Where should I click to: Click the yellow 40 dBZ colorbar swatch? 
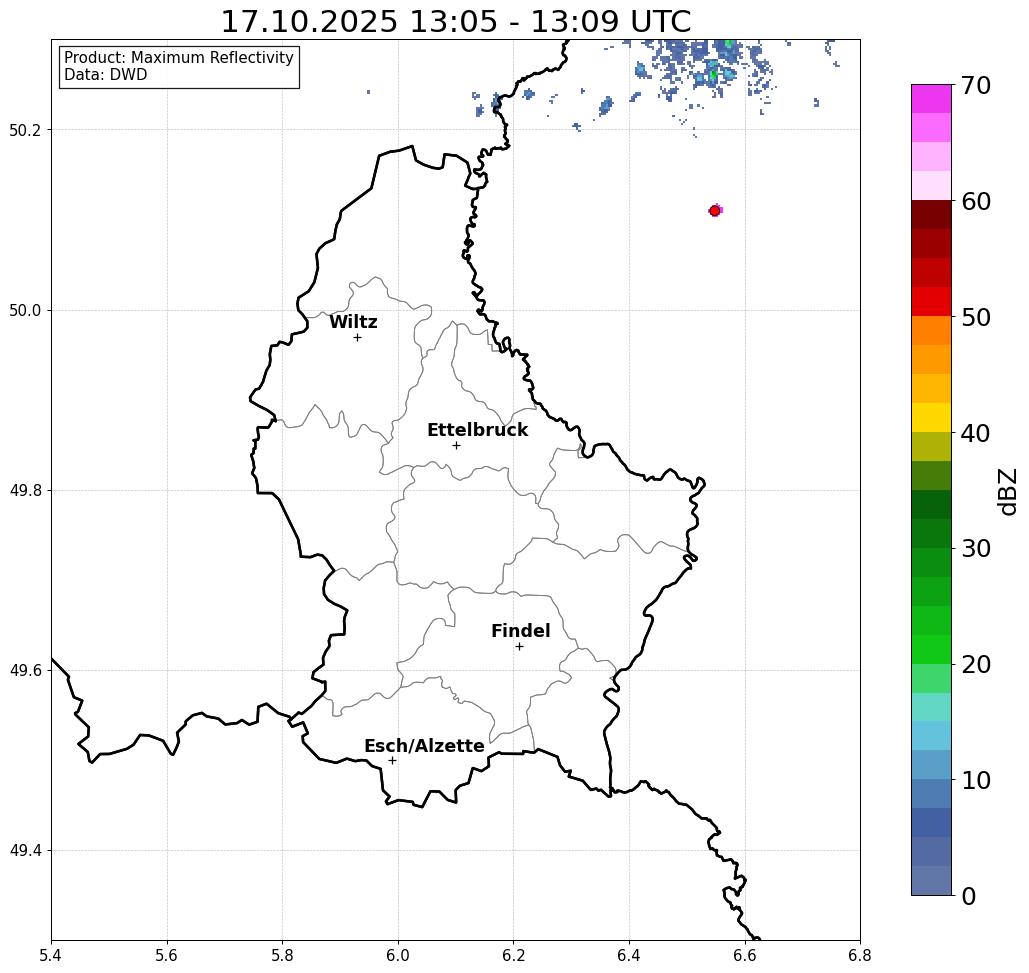(x=931, y=418)
